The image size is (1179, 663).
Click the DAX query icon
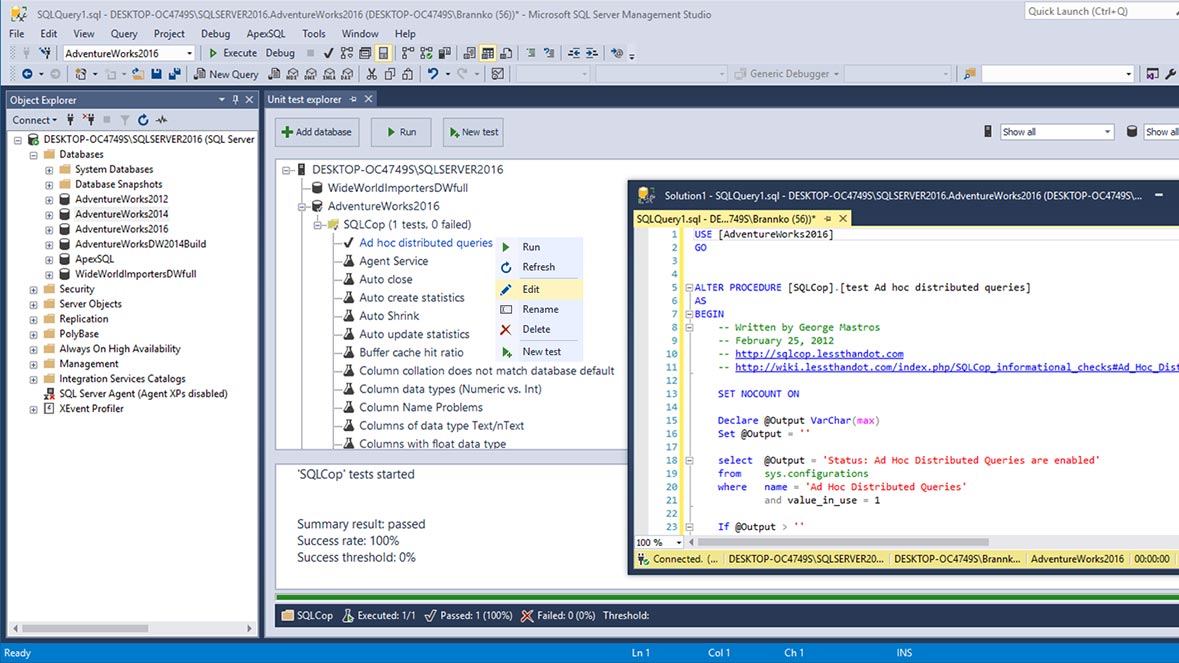[x=347, y=74]
